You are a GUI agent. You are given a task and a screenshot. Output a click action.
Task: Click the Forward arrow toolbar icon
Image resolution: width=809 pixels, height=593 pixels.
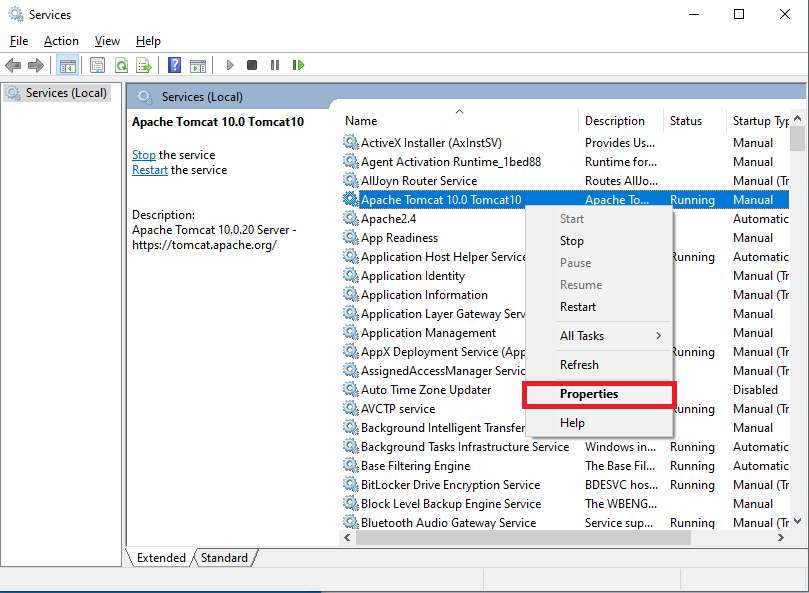pyautogui.click(x=36, y=66)
